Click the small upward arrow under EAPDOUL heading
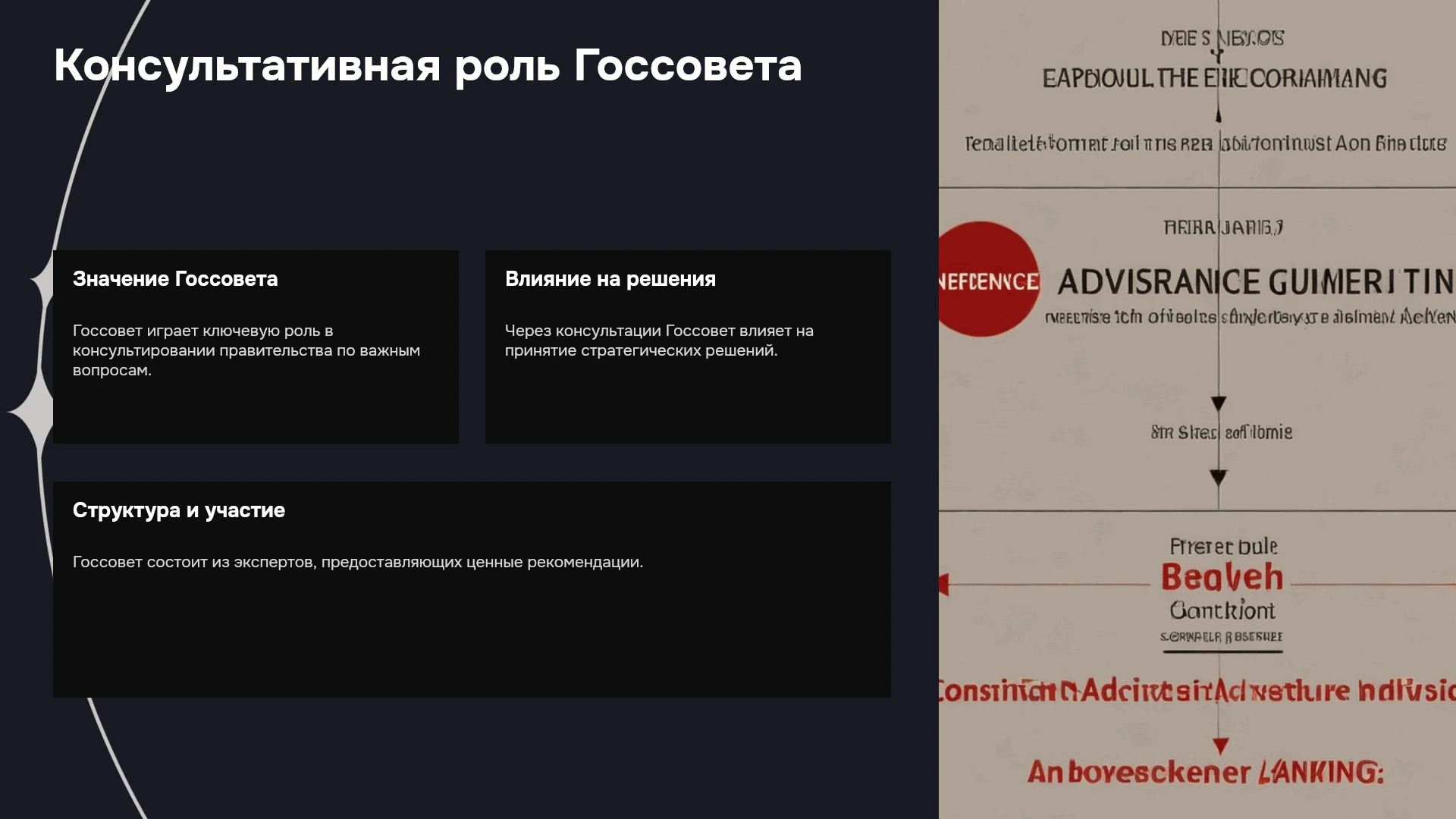The height and width of the screenshot is (819, 1456). pyautogui.click(x=1218, y=115)
